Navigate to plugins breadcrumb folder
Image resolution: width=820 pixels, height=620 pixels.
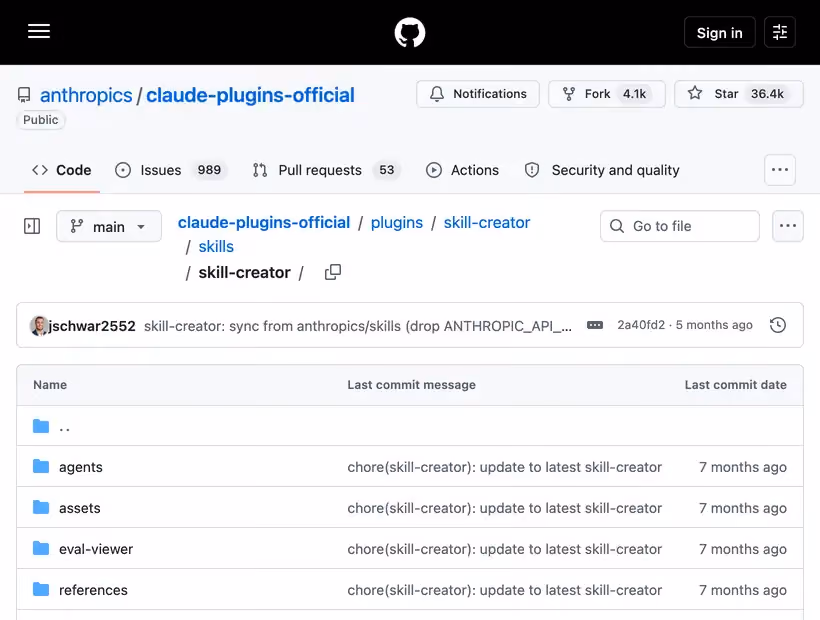(397, 223)
